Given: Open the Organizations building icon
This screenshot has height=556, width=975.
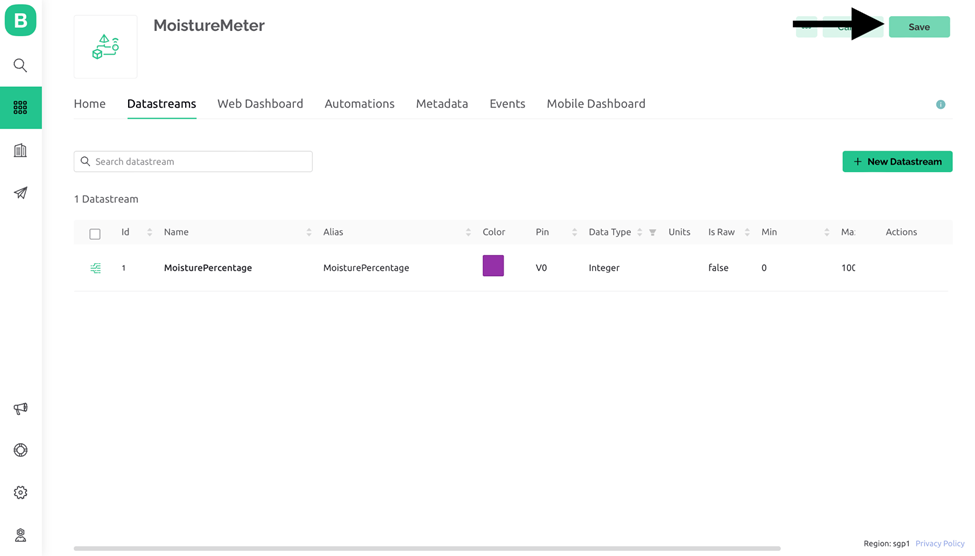Looking at the screenshot, I should tap(21, 151).
